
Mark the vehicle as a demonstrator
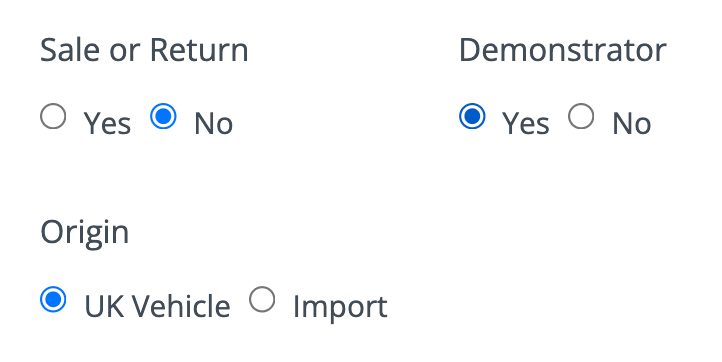472,116
